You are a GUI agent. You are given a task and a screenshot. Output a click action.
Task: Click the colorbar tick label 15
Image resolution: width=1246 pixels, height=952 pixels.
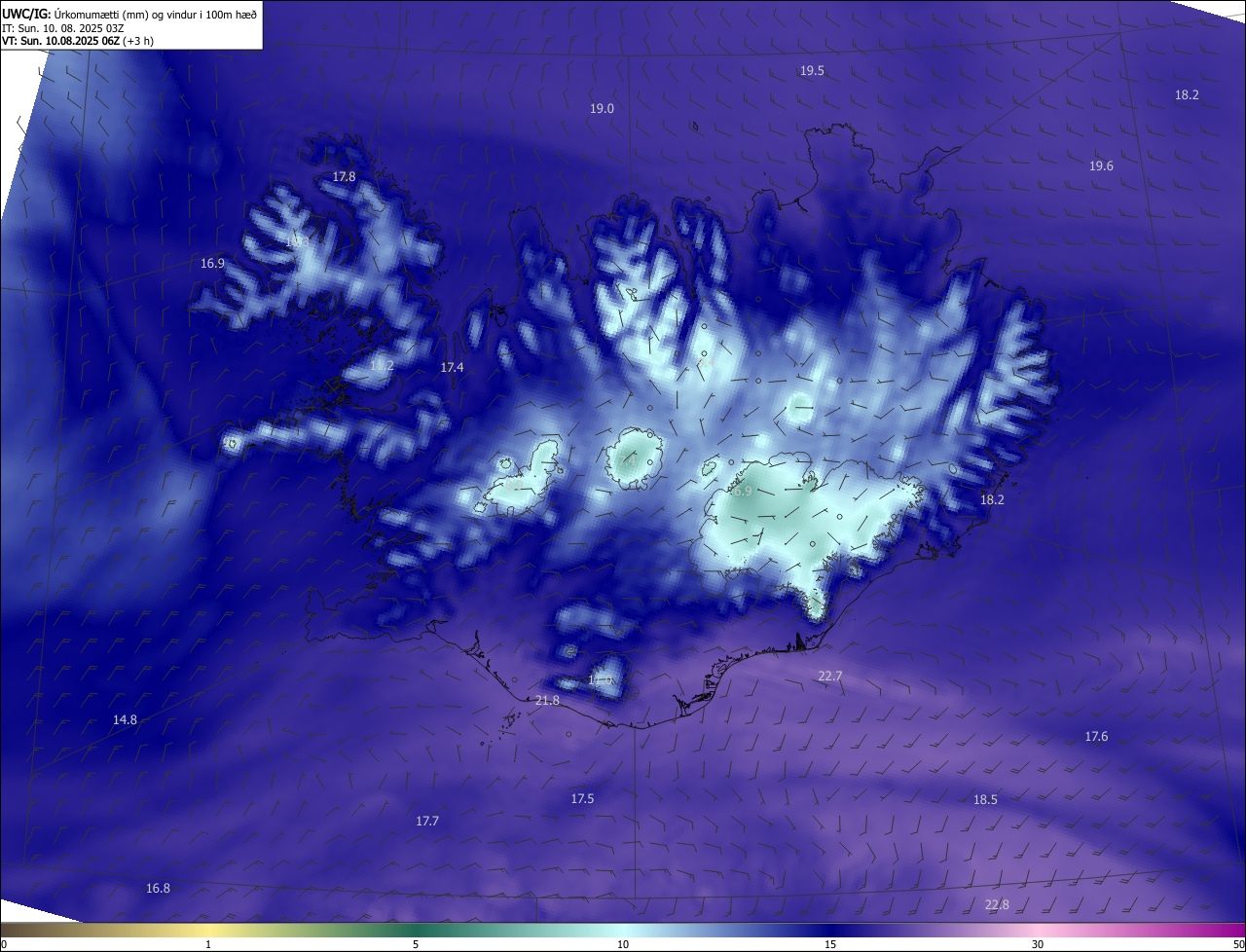[830, 945]
